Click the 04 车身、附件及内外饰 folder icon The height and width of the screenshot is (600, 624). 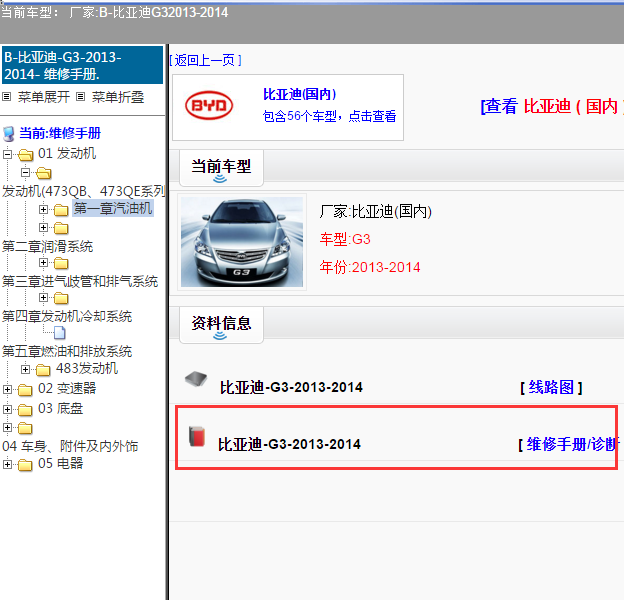tap(25, 428)
